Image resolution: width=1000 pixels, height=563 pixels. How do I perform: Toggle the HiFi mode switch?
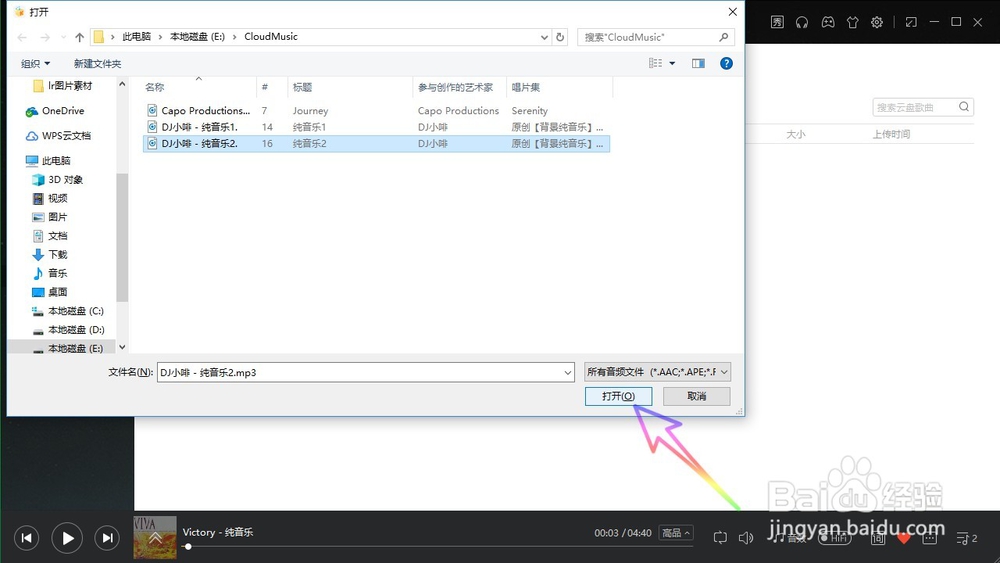[835, 538]
